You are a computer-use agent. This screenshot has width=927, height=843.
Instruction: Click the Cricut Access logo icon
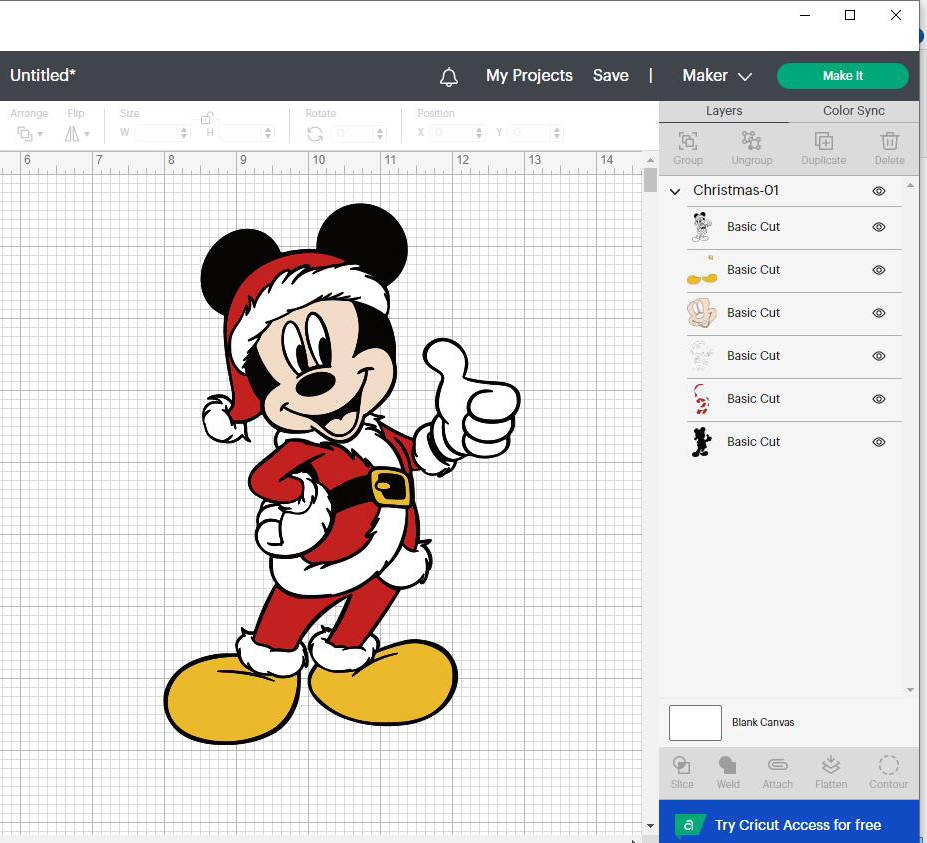[689, 825]
